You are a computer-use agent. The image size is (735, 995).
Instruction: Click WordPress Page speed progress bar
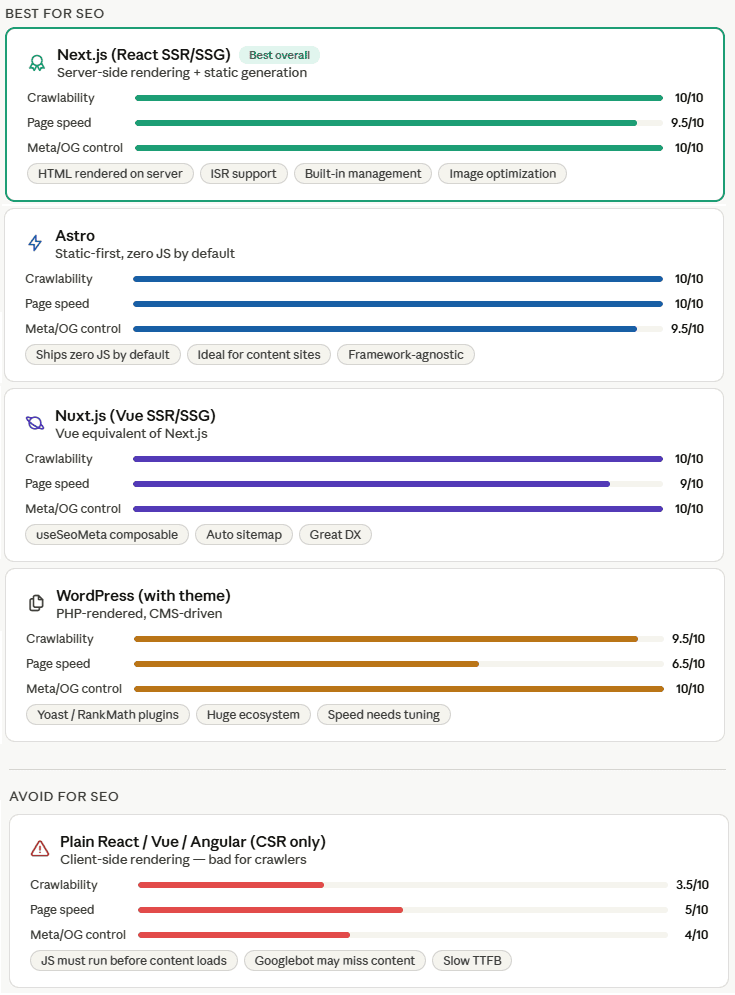click(399, 664)
